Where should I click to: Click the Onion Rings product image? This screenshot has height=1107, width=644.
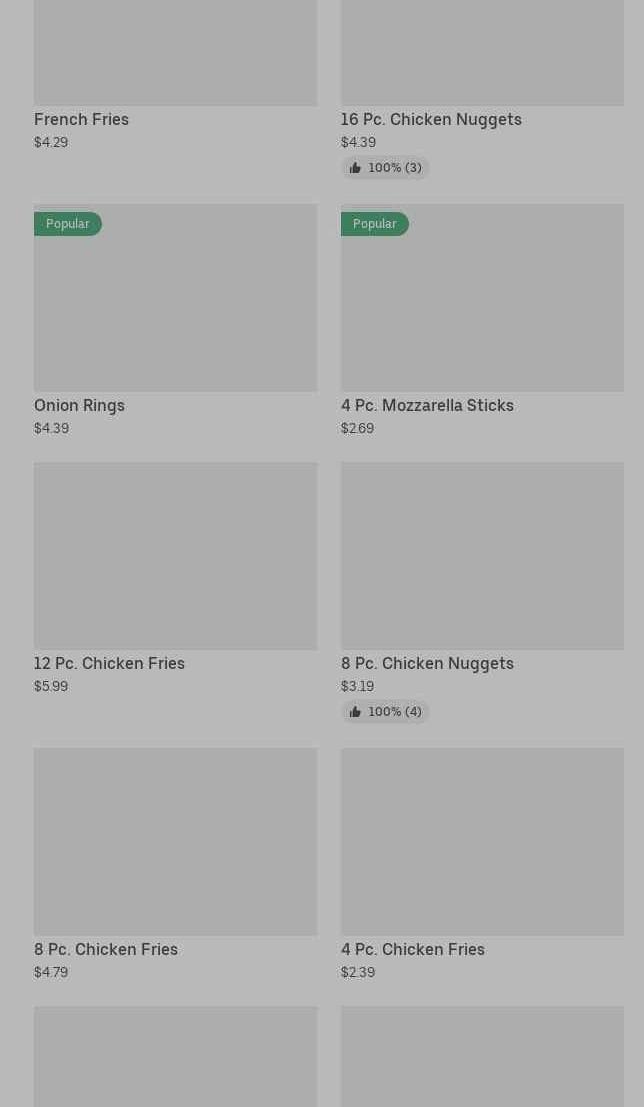pos(175,310)
